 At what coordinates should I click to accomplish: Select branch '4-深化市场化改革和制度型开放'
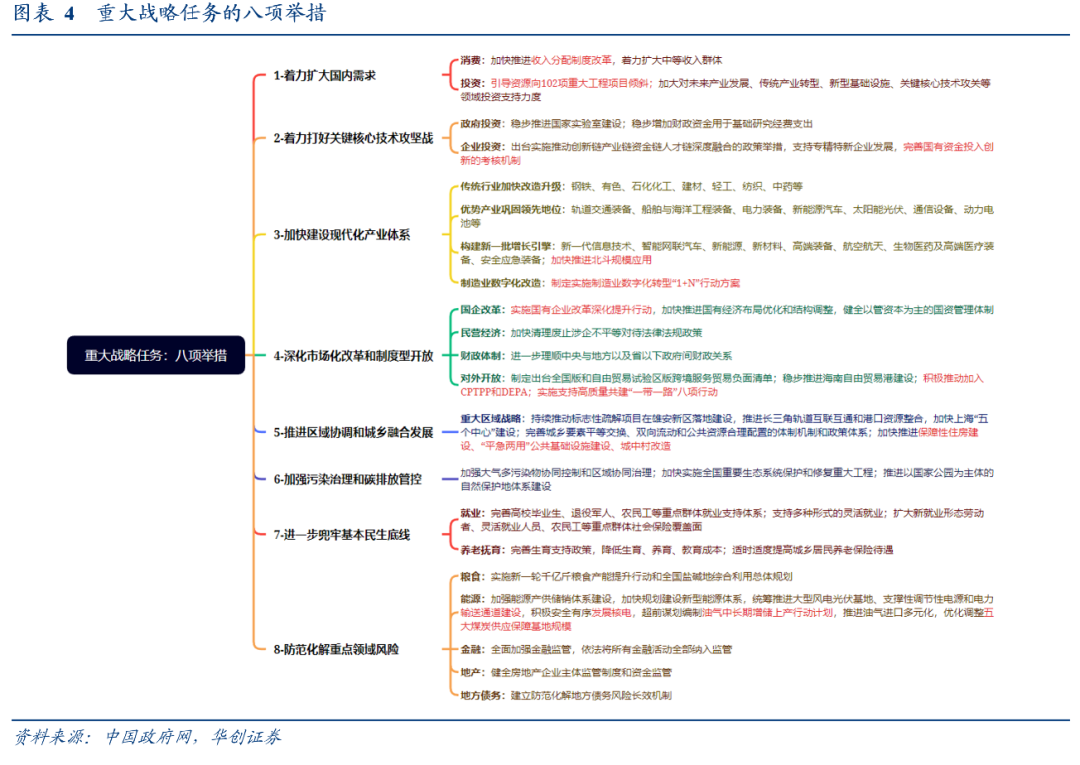[x=353, y=356]
